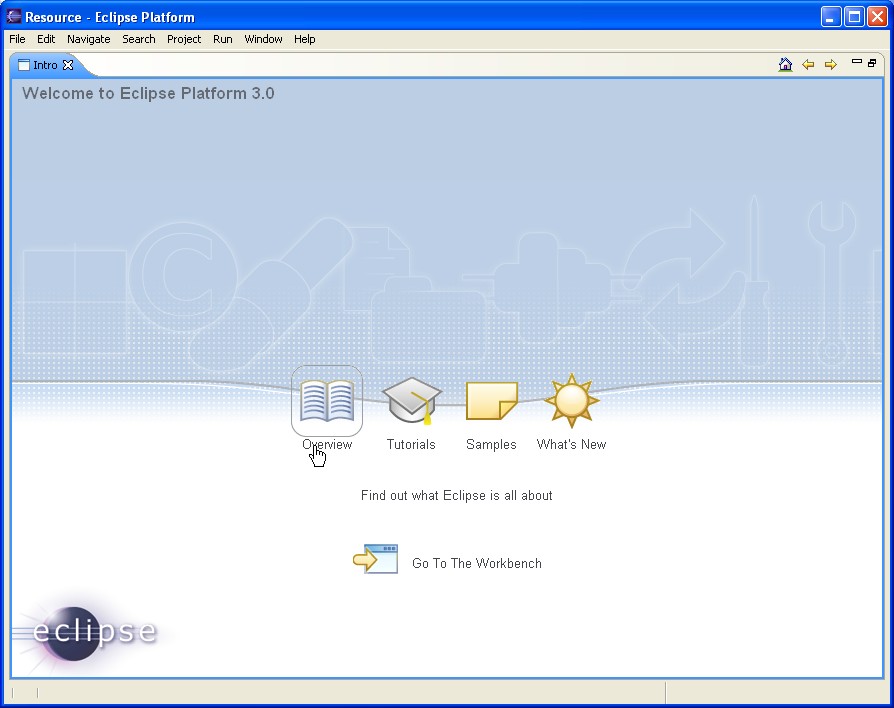Image resolution: width=894 pixels, height=708 pixels.
Task: Open the Overview book icon
Action: point(327,401)
